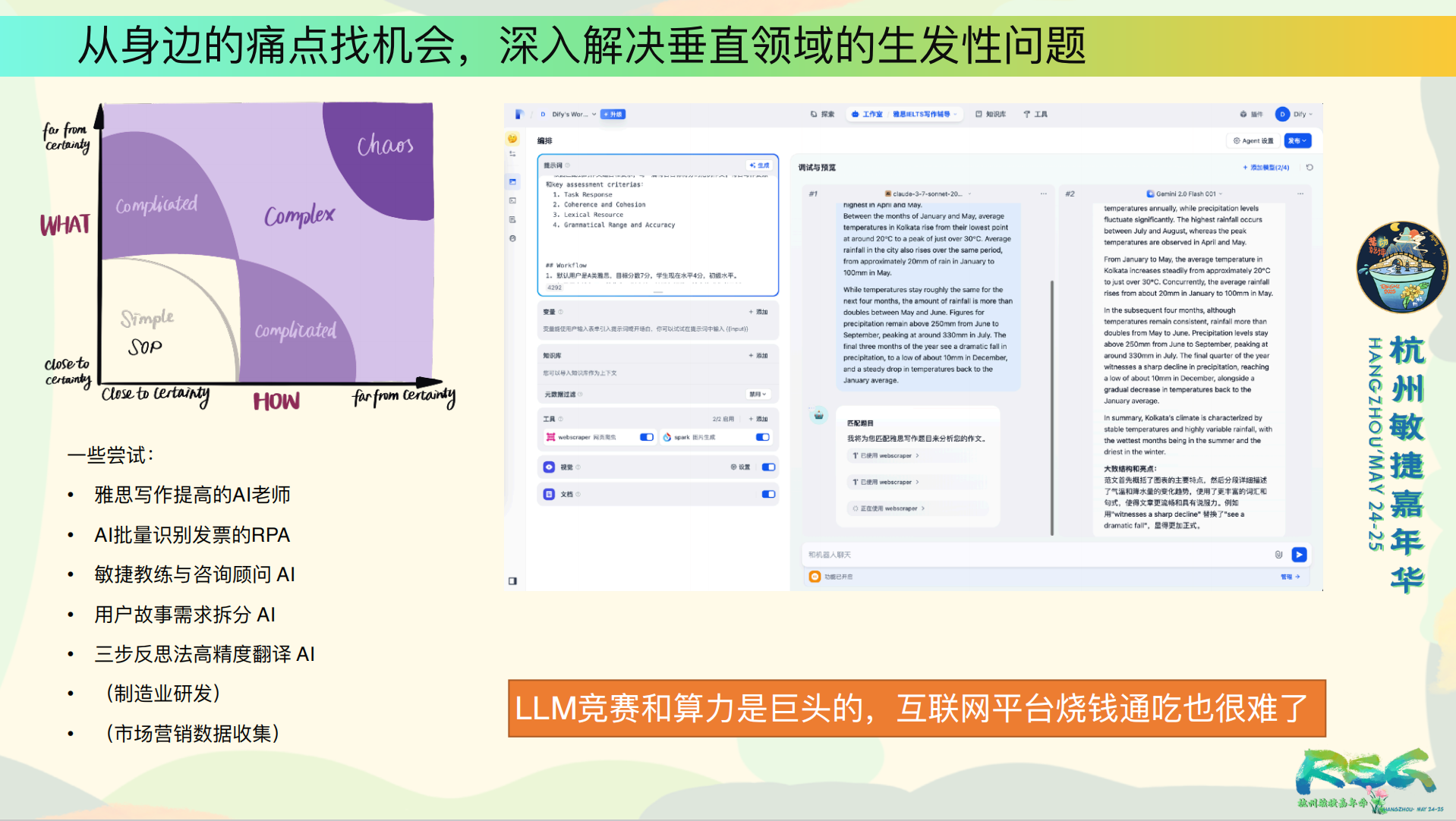Open 视觉 设置 settings
The height and width of the screenshot is (821, 1456).
740,467
